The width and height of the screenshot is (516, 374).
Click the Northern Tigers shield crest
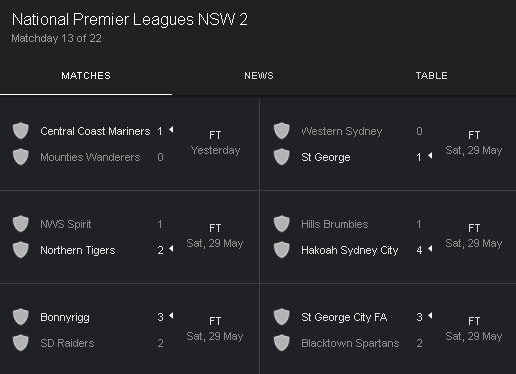[x=21, y=250]
